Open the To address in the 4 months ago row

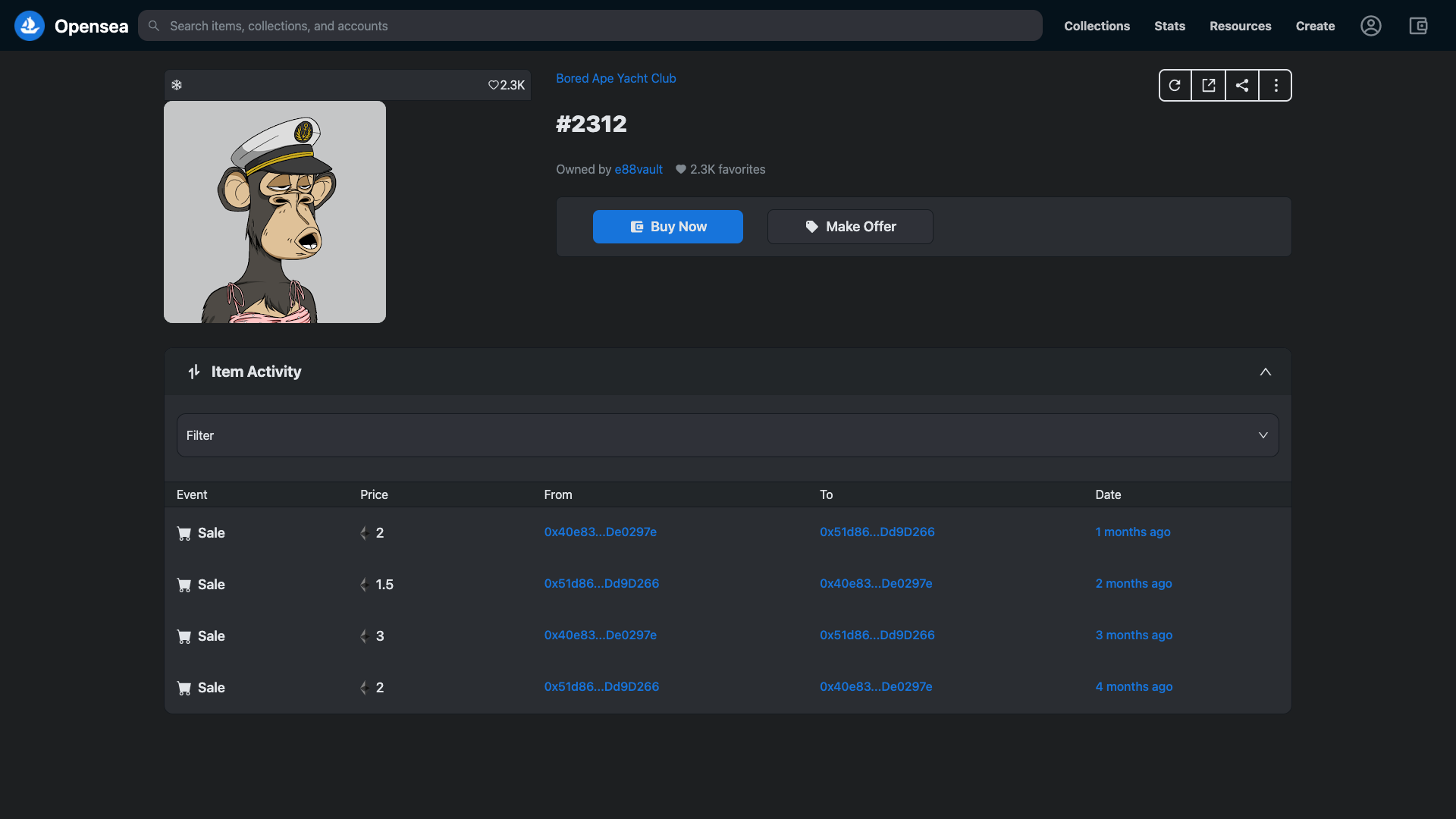pos(876,687)
